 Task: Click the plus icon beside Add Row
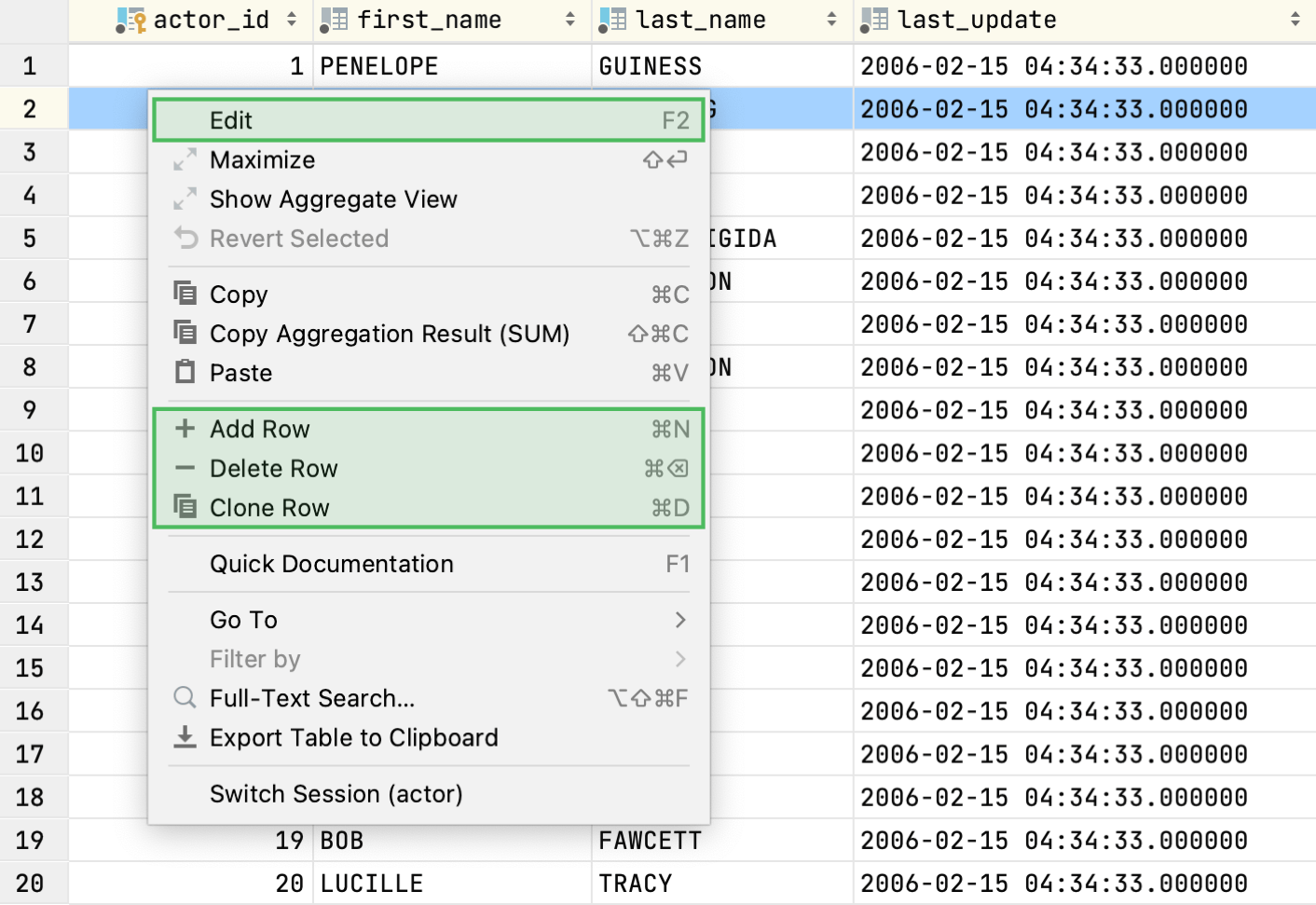pyautogui.click(x=185, y=429)
